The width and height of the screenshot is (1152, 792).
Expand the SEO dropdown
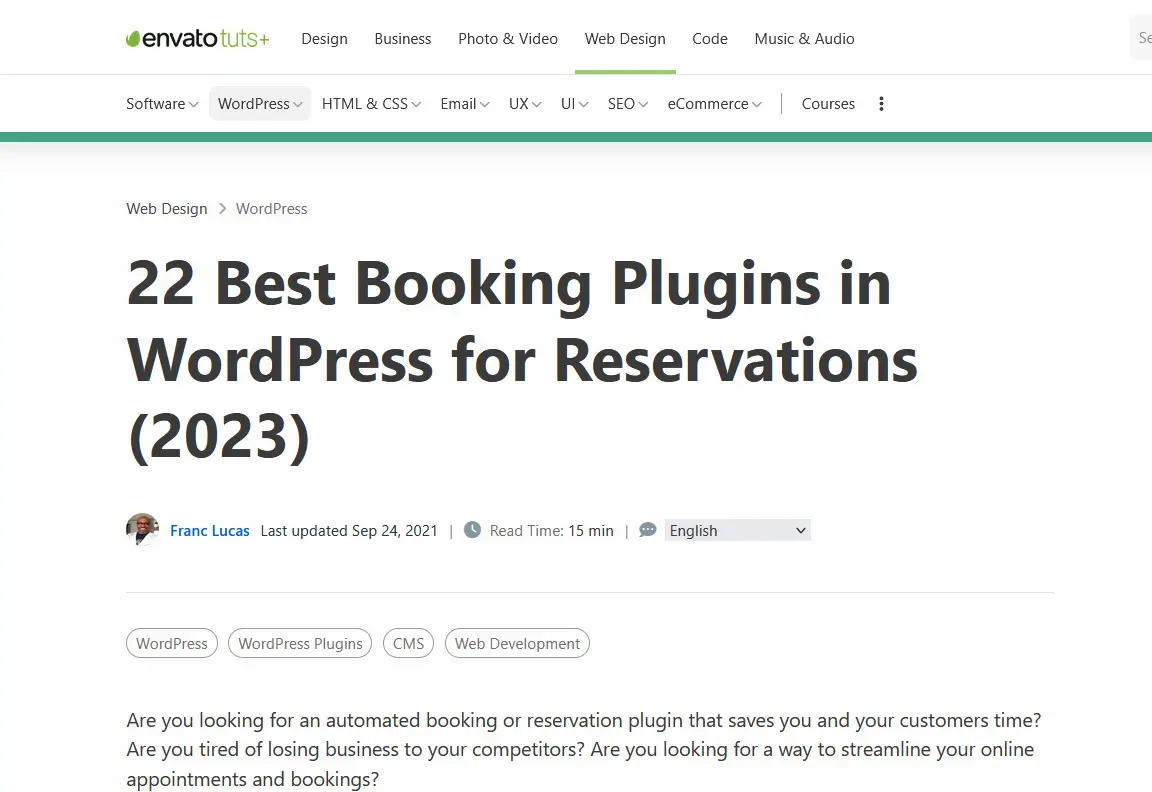627,103
